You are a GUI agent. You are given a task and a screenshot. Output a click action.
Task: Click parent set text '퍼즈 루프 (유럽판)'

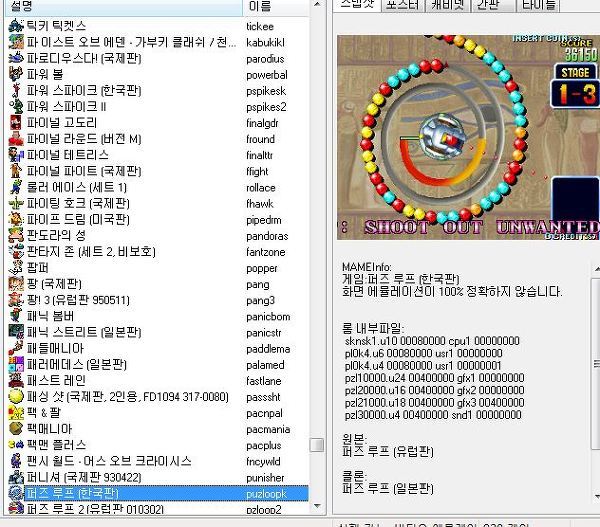click(x=388, y=451)
